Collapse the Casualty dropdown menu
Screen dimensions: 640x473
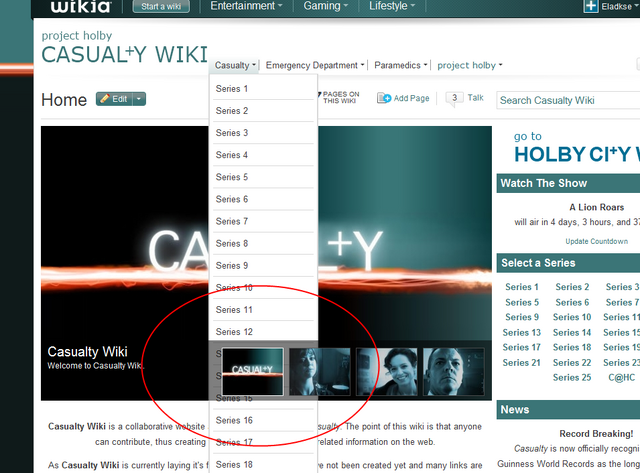click(235, 65)
